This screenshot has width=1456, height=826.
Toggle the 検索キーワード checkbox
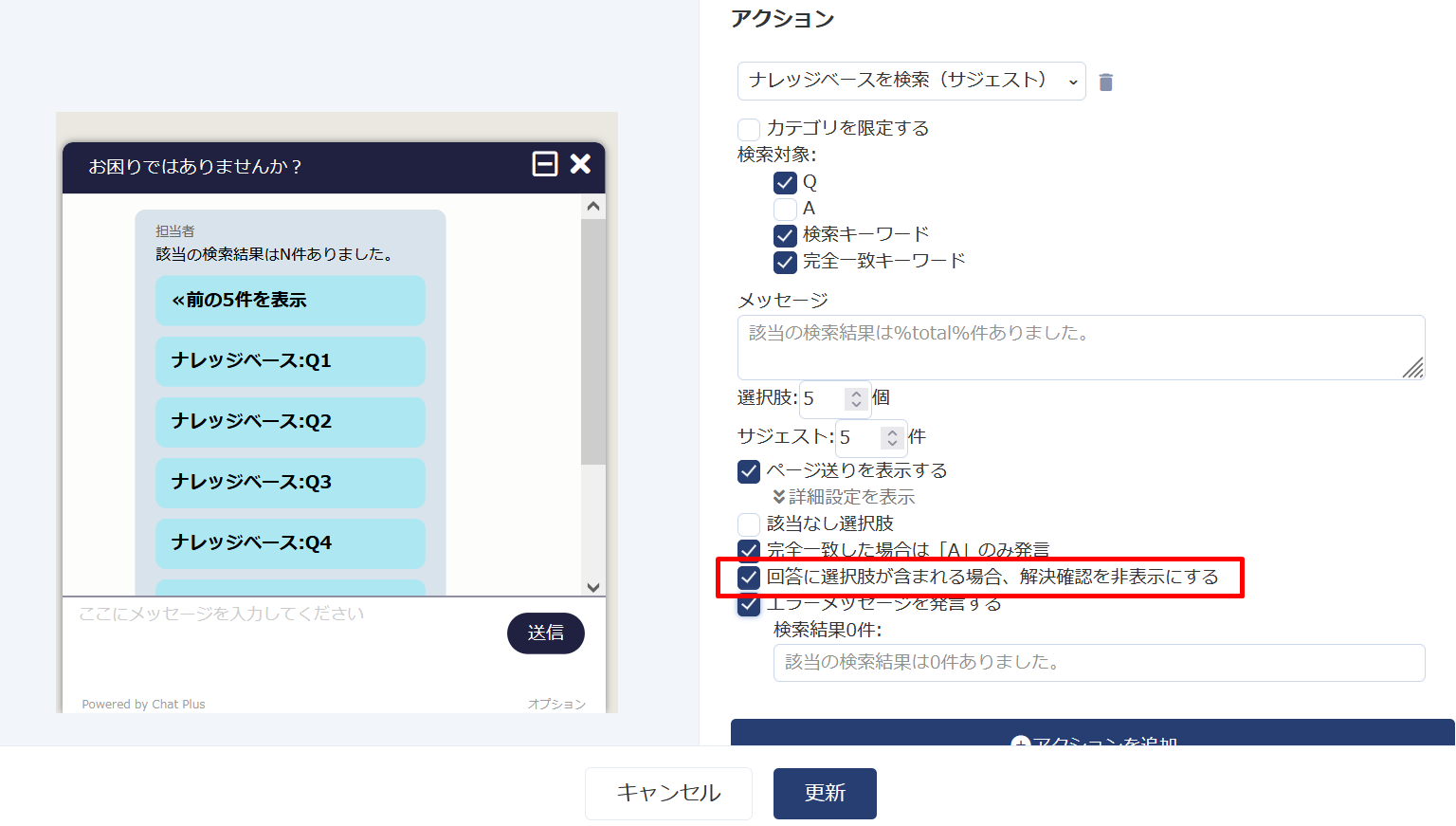tap(785, 235)
